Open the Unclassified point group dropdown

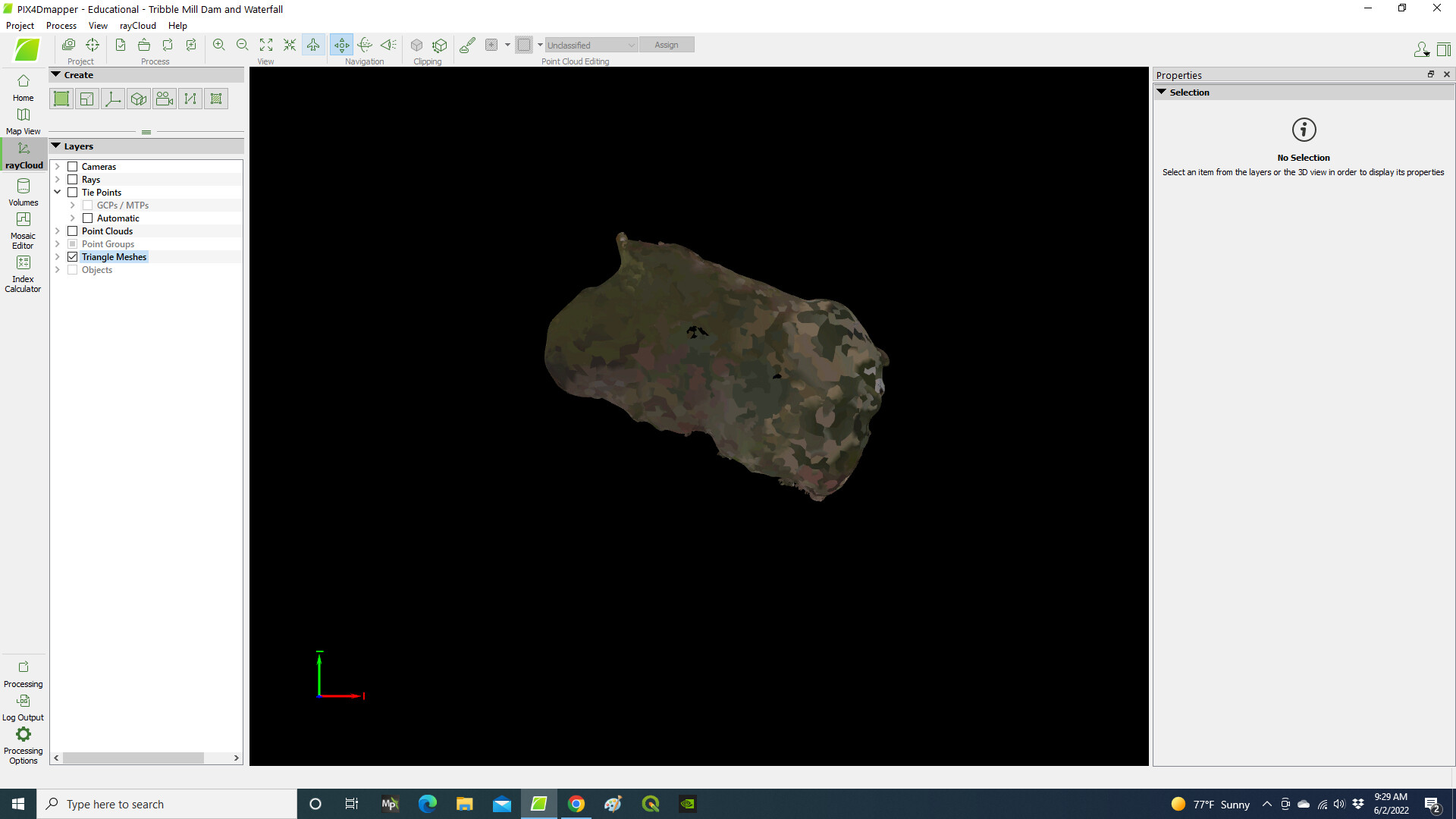point(591,45)
